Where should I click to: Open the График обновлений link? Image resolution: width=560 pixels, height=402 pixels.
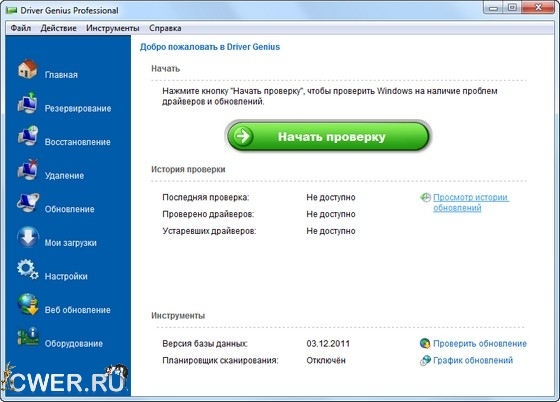click(473, 360)
